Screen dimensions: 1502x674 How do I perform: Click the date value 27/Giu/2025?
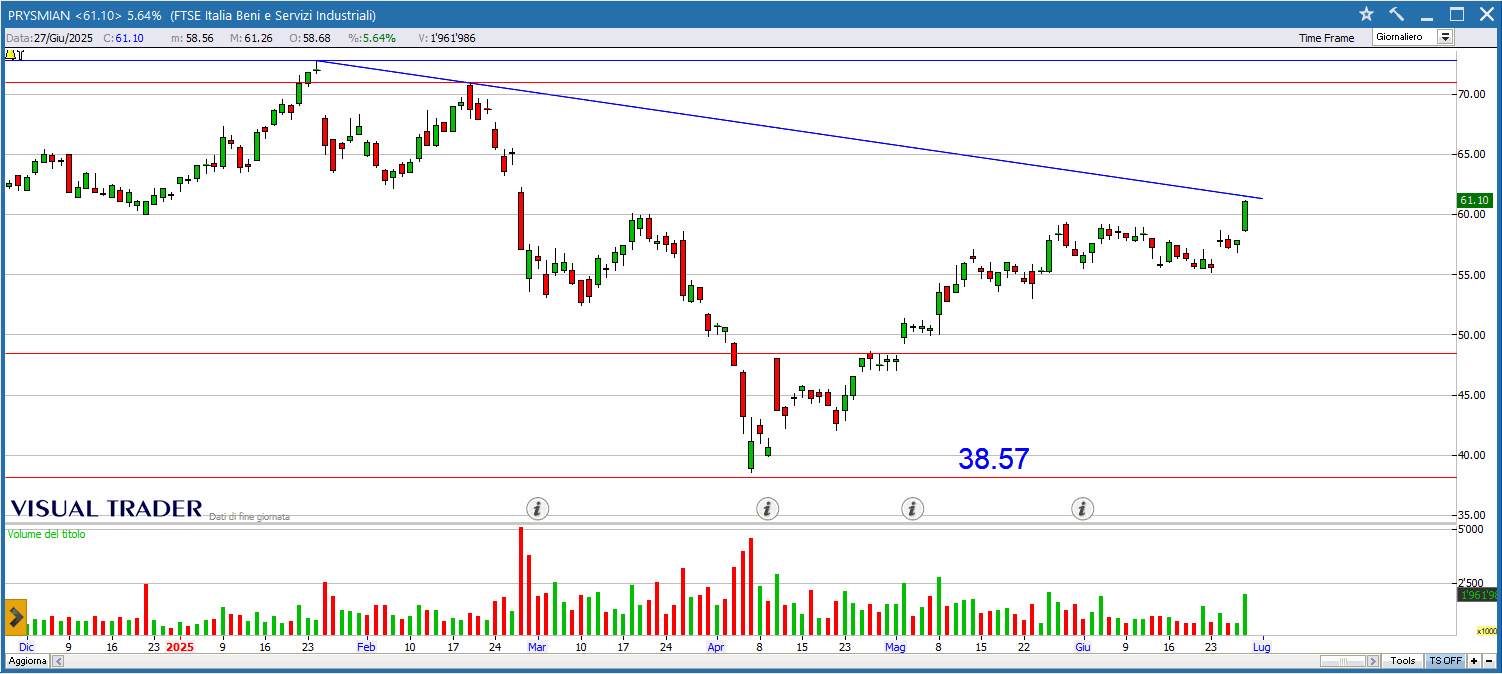65,38
